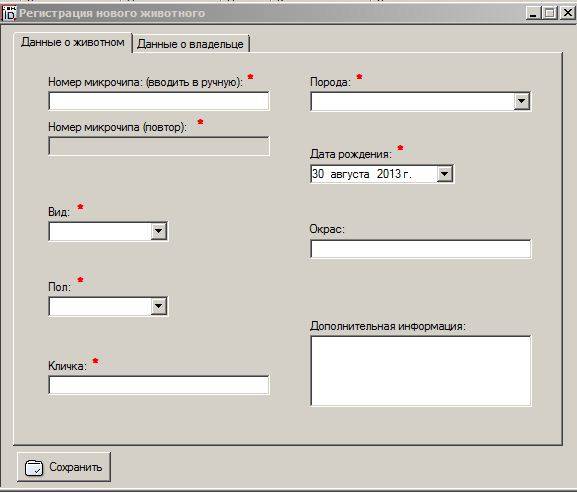Viewport: 577px width, 493px height.
Task: Click the app ID icon in title bar
Action: click(x=9, y=13)
